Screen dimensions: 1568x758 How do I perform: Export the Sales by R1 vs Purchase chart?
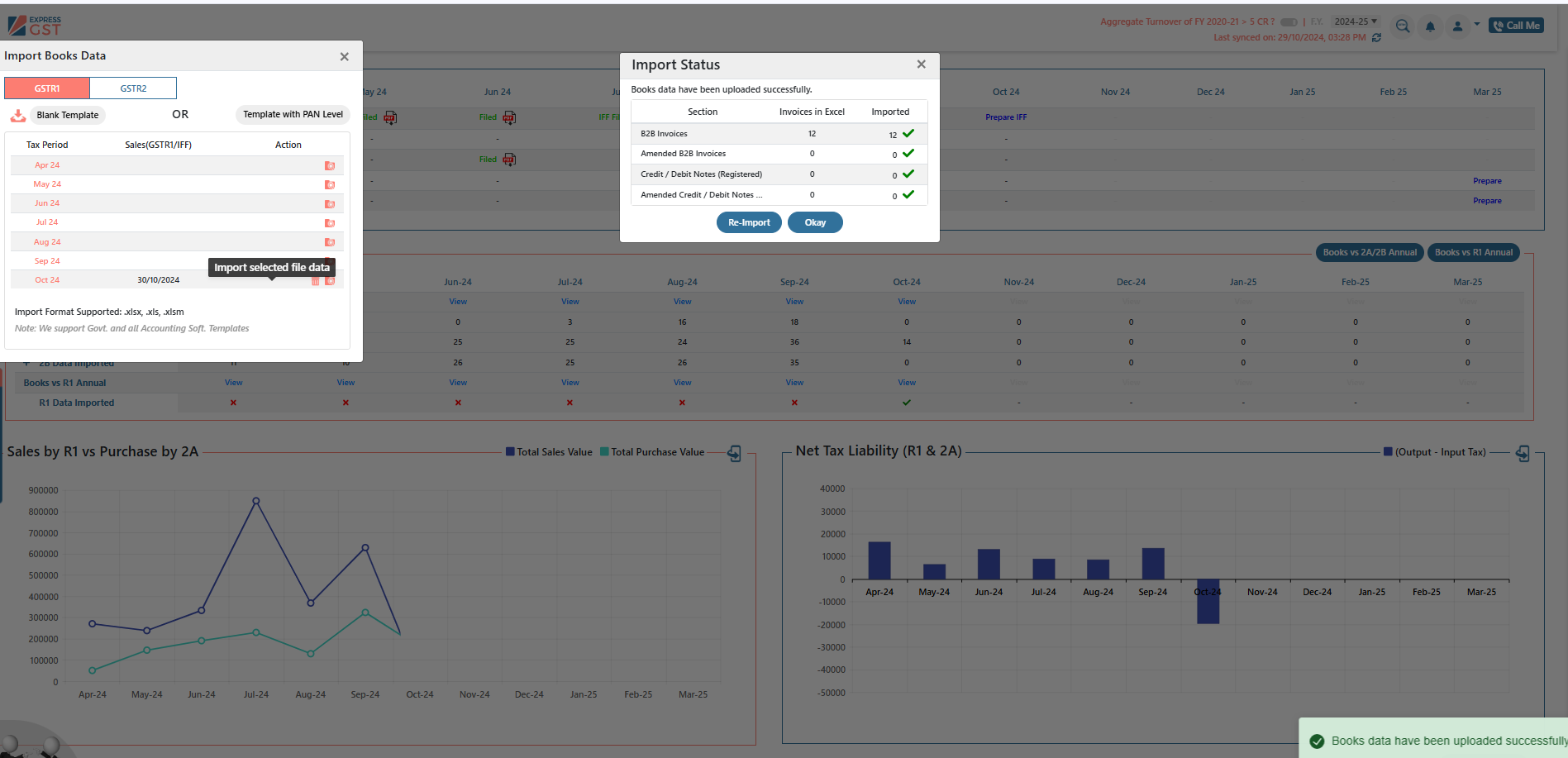pos(734,453)
